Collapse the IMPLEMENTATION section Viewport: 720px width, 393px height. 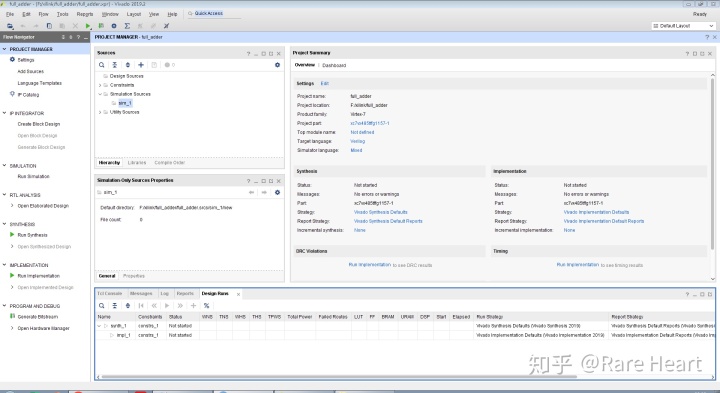(x=5, y=265)
